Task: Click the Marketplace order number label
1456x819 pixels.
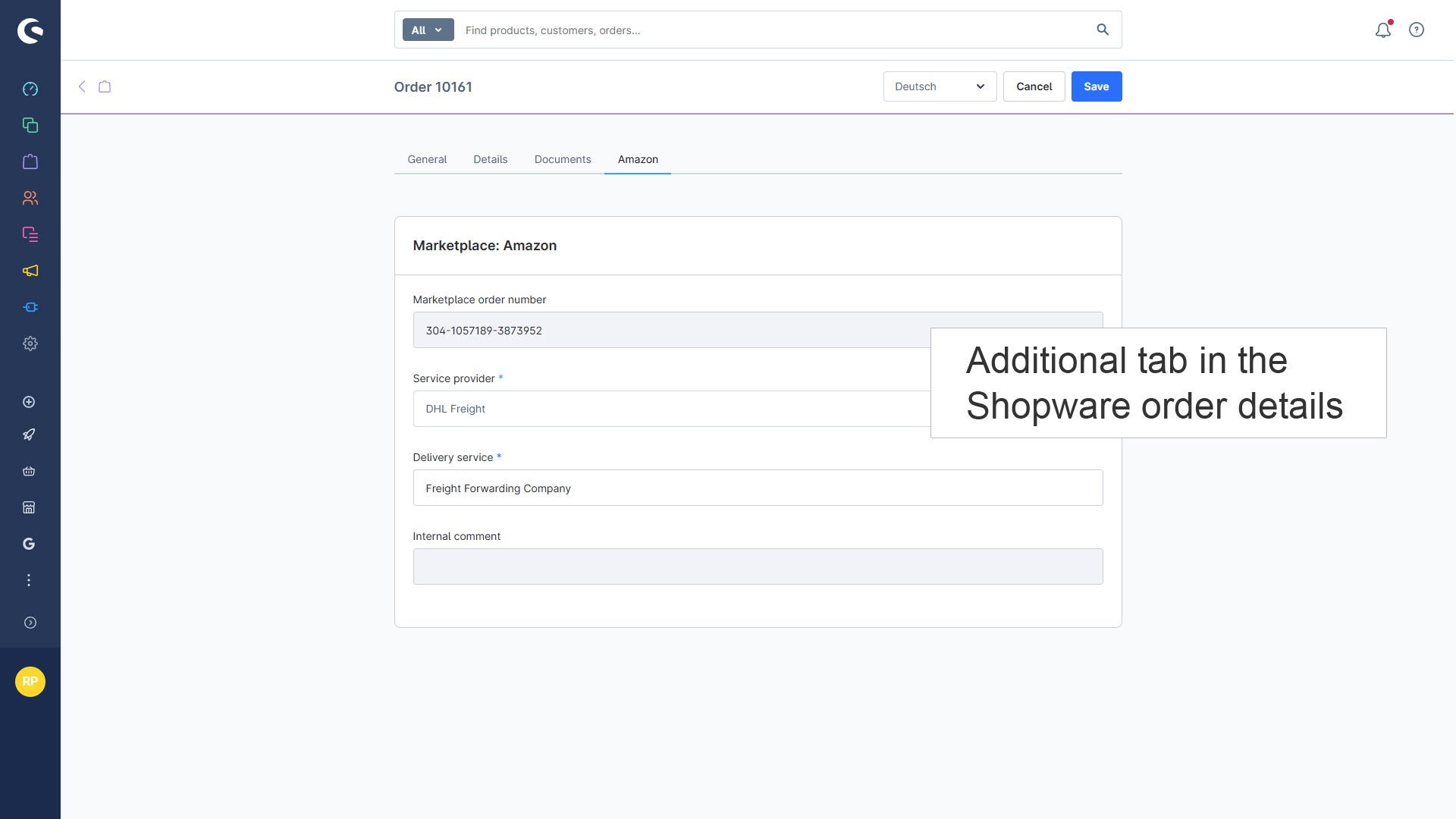Action: click(479, 300)
